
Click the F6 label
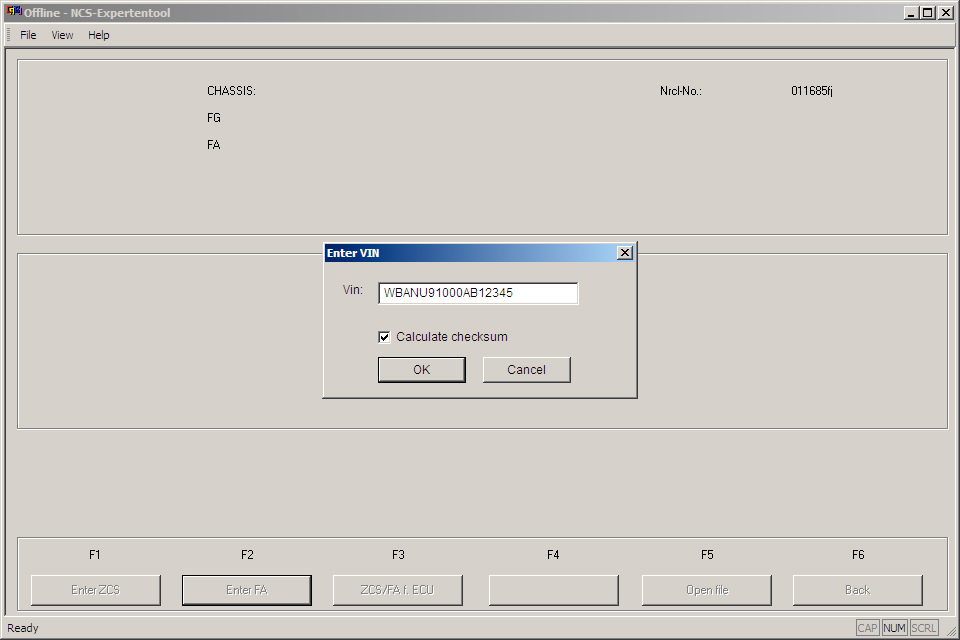click(x=858, y=554)
